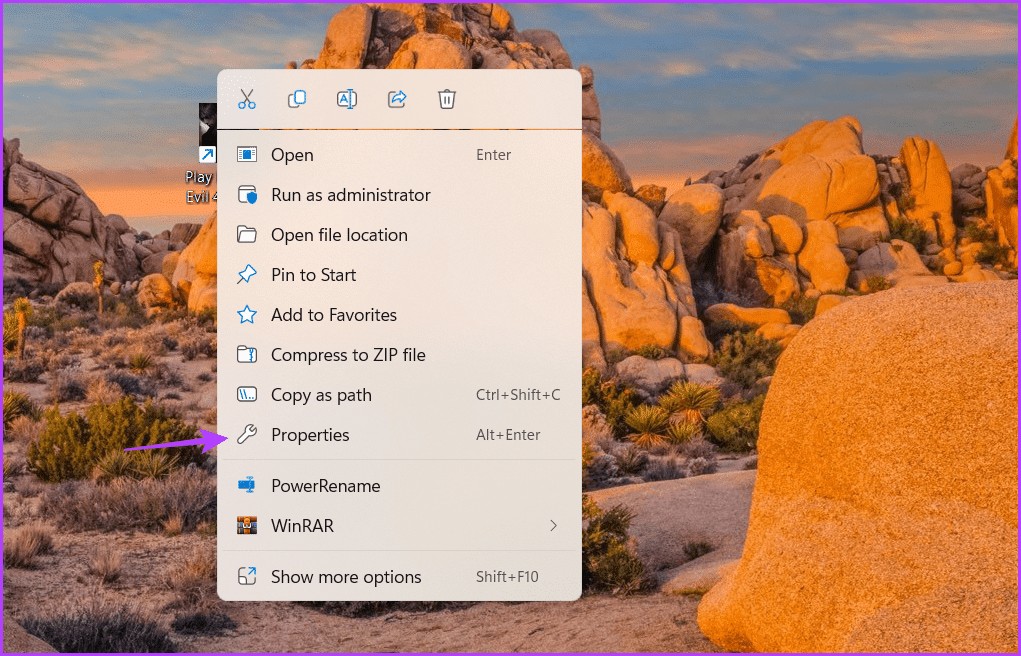The image size is (1021, 656).
Task: Click the folder icon beside Open file location
Action: point(247,235)
